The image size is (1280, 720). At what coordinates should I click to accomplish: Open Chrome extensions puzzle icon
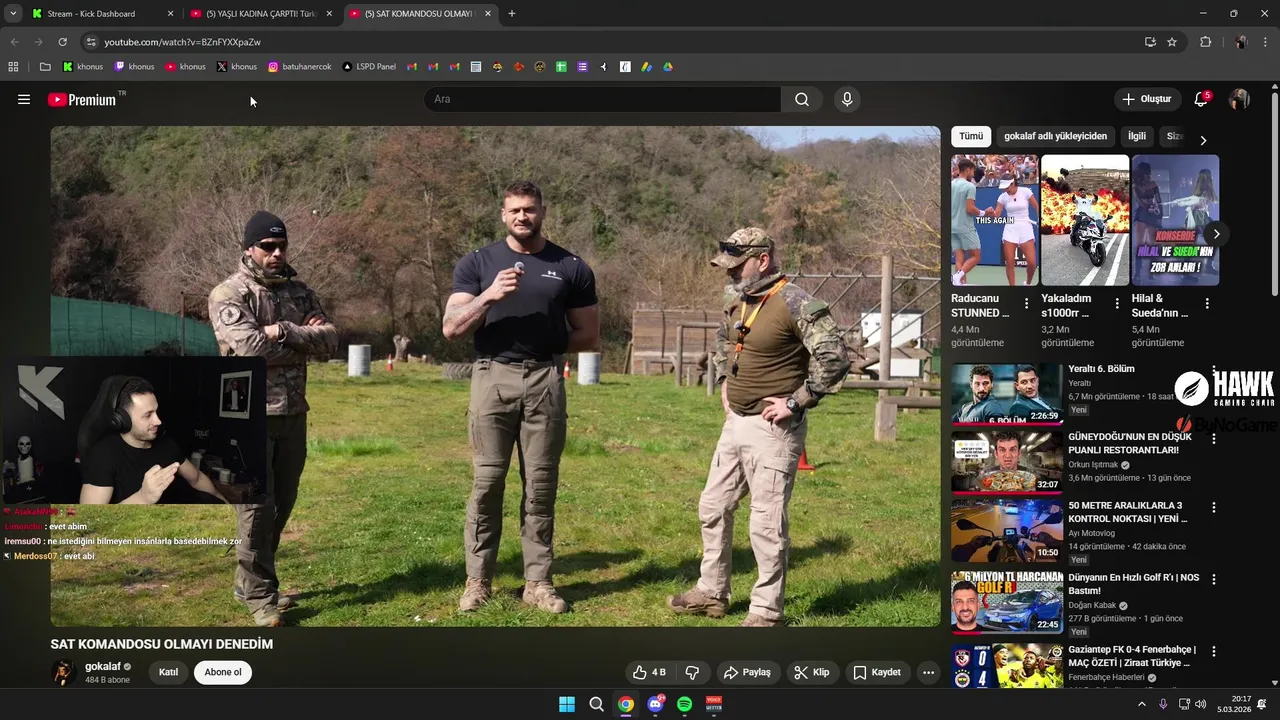[1205, 42]
